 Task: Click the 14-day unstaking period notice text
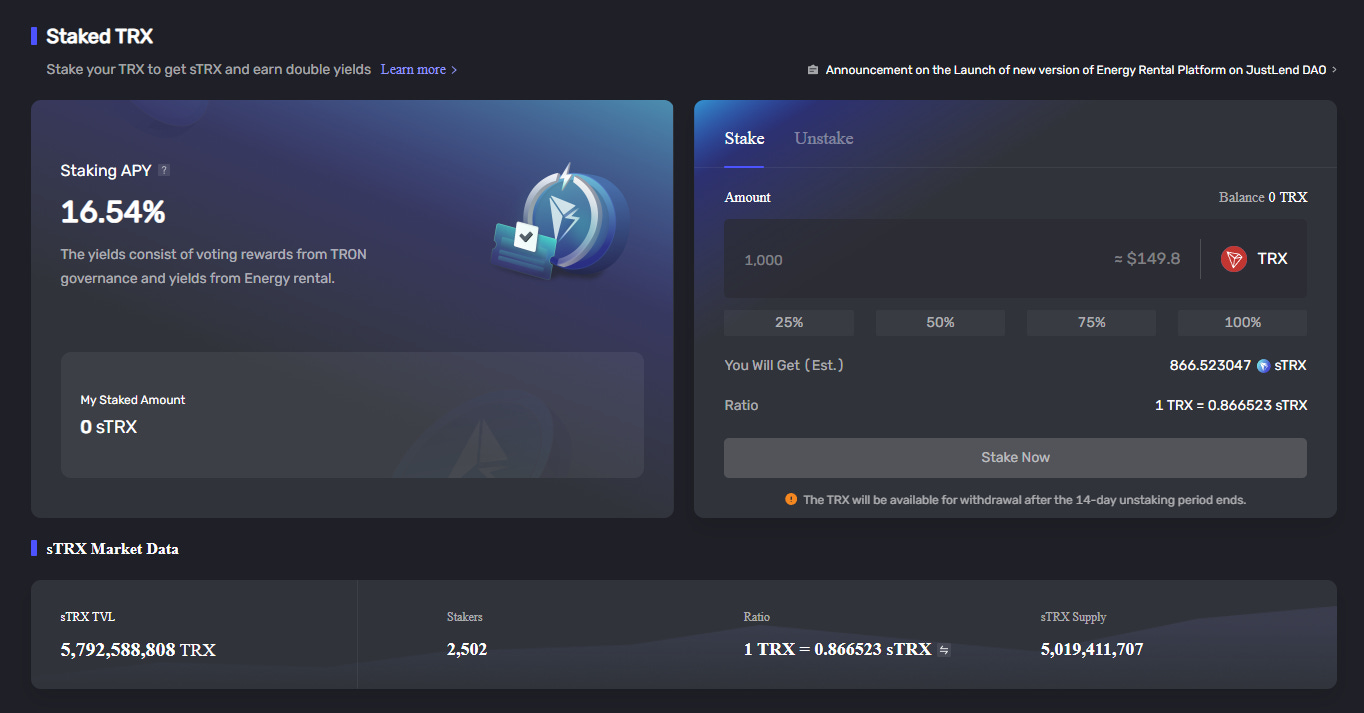(1024, 499)
